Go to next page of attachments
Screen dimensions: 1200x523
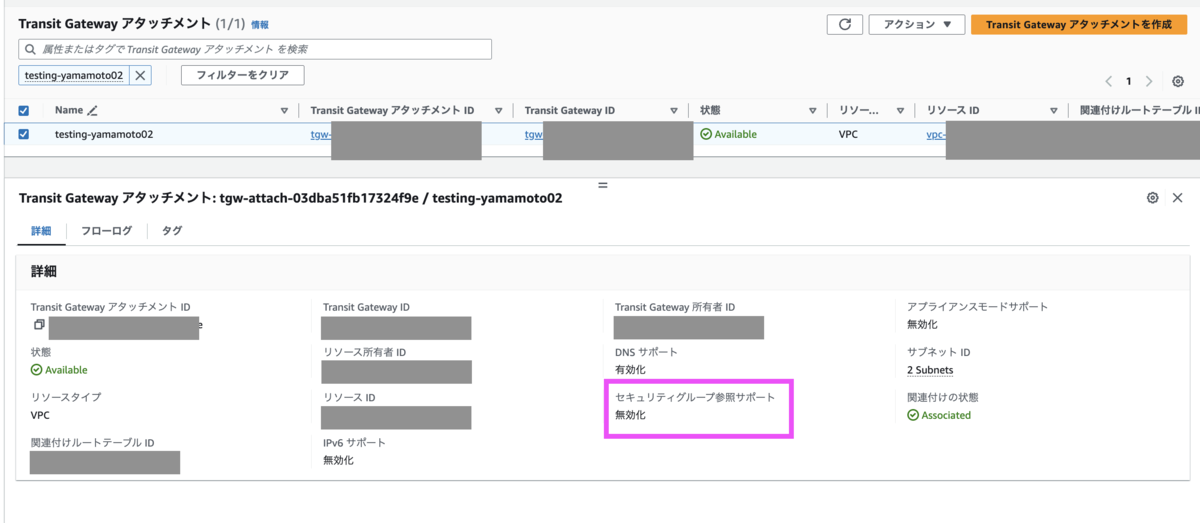point(1149,81)
